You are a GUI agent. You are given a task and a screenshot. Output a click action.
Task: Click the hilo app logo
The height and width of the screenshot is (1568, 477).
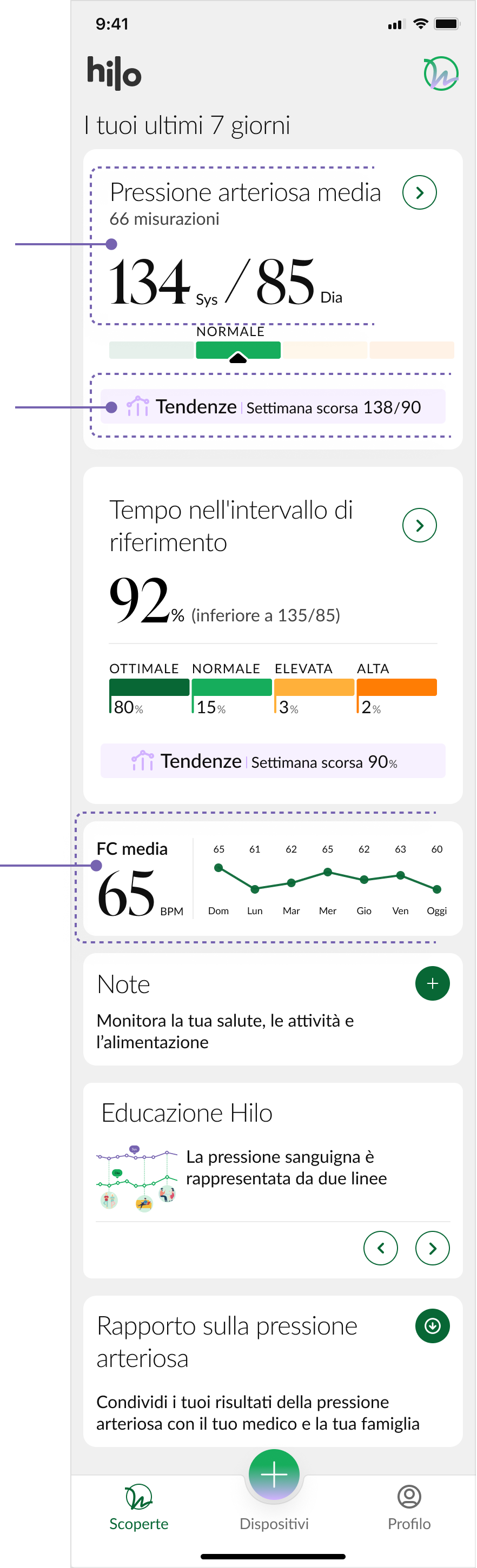coord(115,73)
